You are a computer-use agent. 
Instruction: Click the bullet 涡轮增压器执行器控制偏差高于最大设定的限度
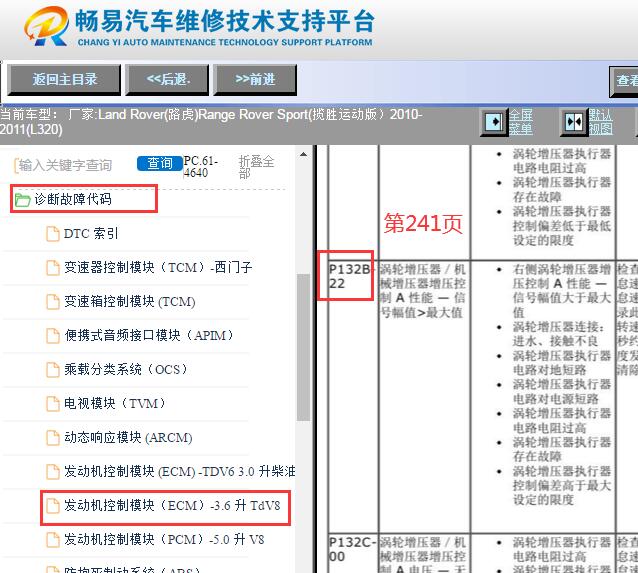562,486
